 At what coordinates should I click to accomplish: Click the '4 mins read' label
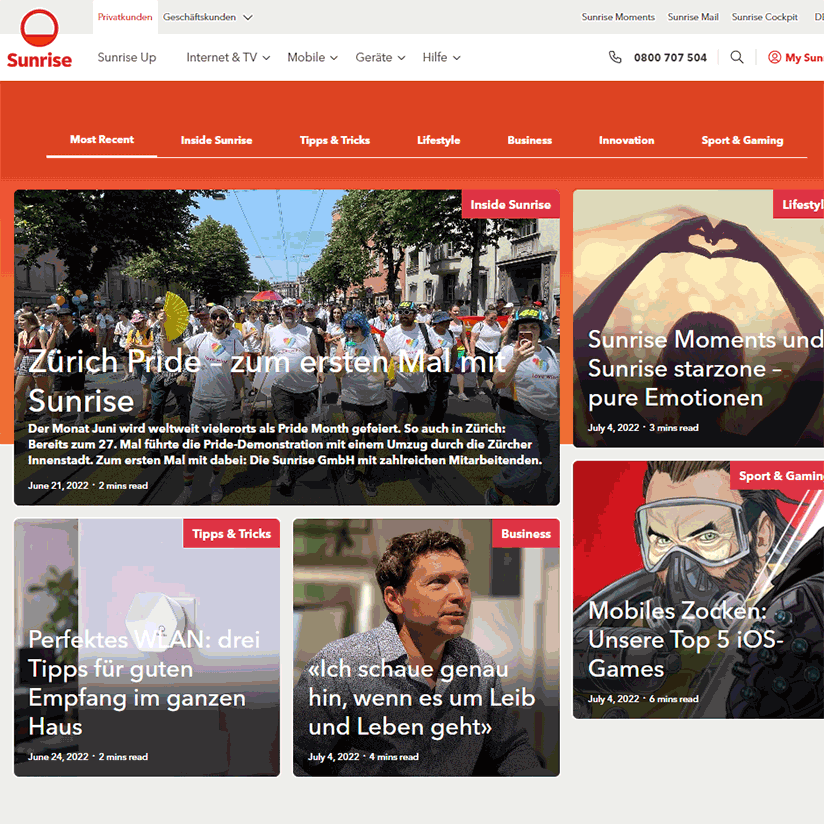(394, 757)
